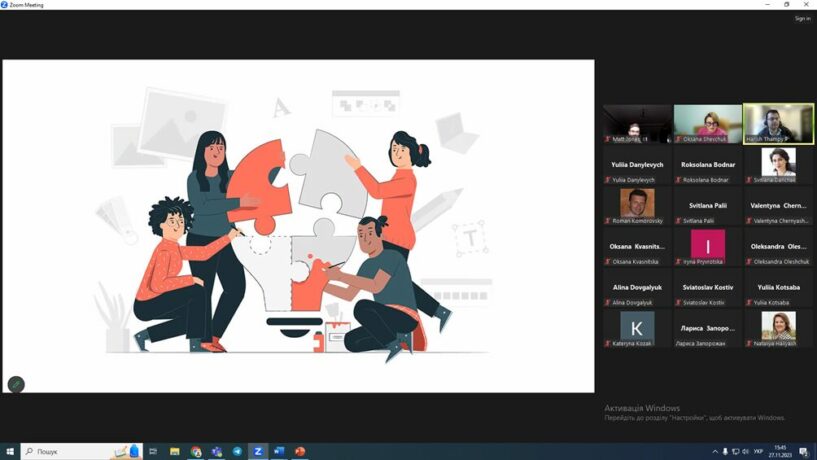This screenshot has height=460, width=817.
Task: Select Harish Thampy's video tile
Action: coord(778,124)
